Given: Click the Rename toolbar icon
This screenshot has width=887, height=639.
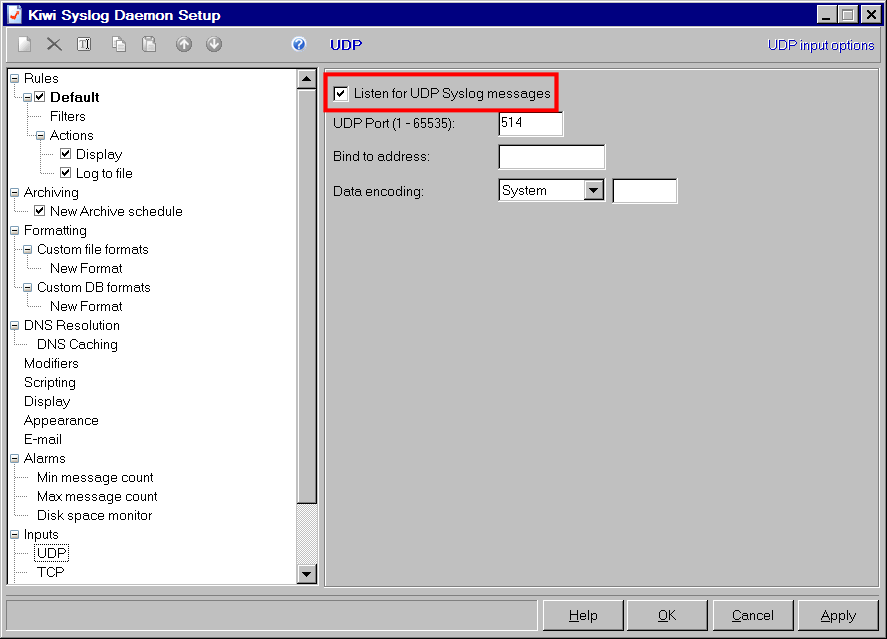Looking at the screenshot, I should [x=84, y=44].
